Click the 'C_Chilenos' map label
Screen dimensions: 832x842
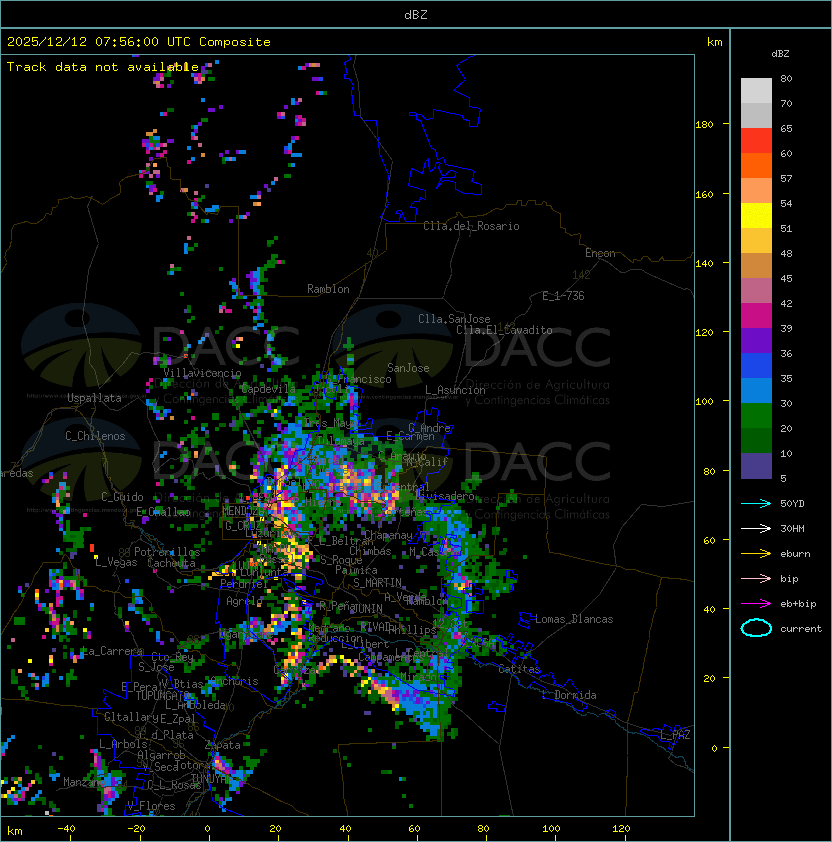(x=95, y=436)
